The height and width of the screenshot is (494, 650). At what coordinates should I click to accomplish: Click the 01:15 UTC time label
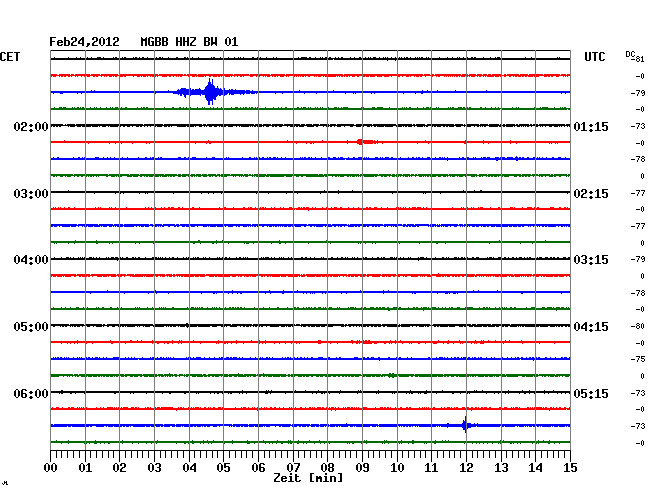click(x=591, y=126)
